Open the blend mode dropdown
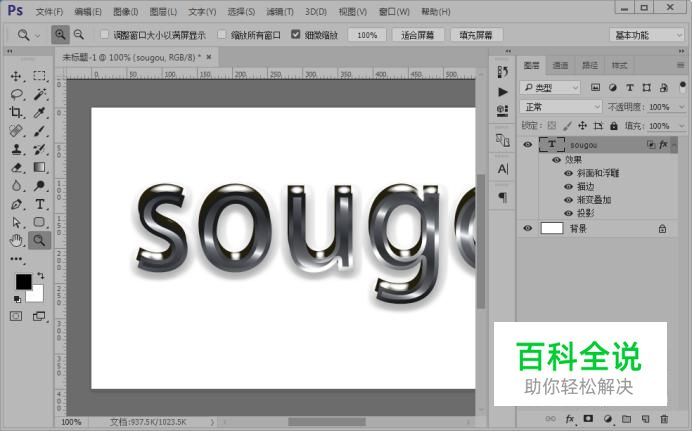 560,107
